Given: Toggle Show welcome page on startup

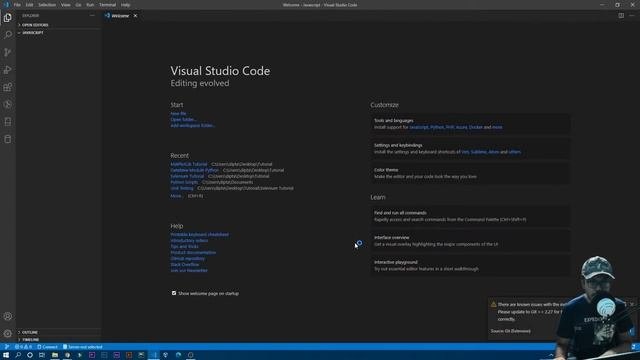Looking at the screenshot, I should pyautogui.click(x=174, y=293).
